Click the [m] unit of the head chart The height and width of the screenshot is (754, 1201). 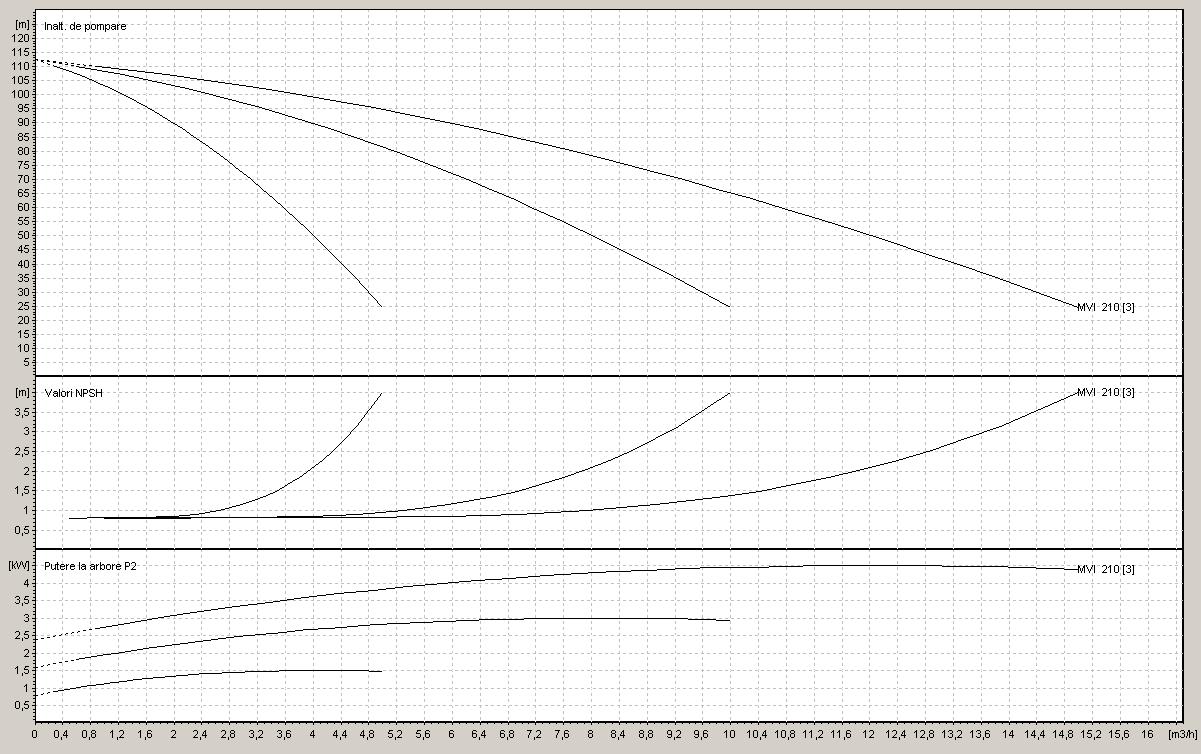click(21, 23)
